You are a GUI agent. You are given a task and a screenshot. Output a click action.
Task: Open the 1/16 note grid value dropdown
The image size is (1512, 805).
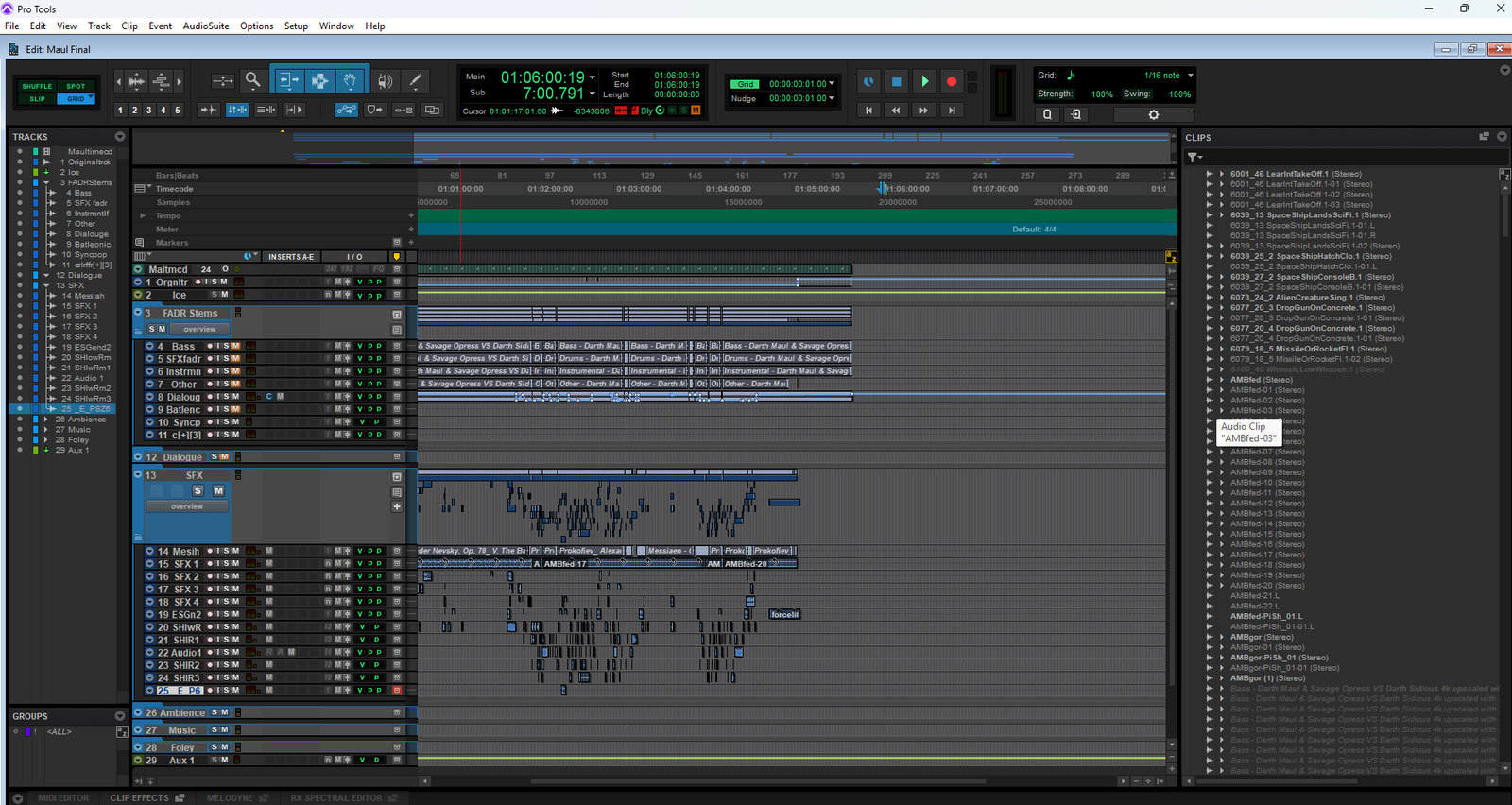coord(1191,76)
